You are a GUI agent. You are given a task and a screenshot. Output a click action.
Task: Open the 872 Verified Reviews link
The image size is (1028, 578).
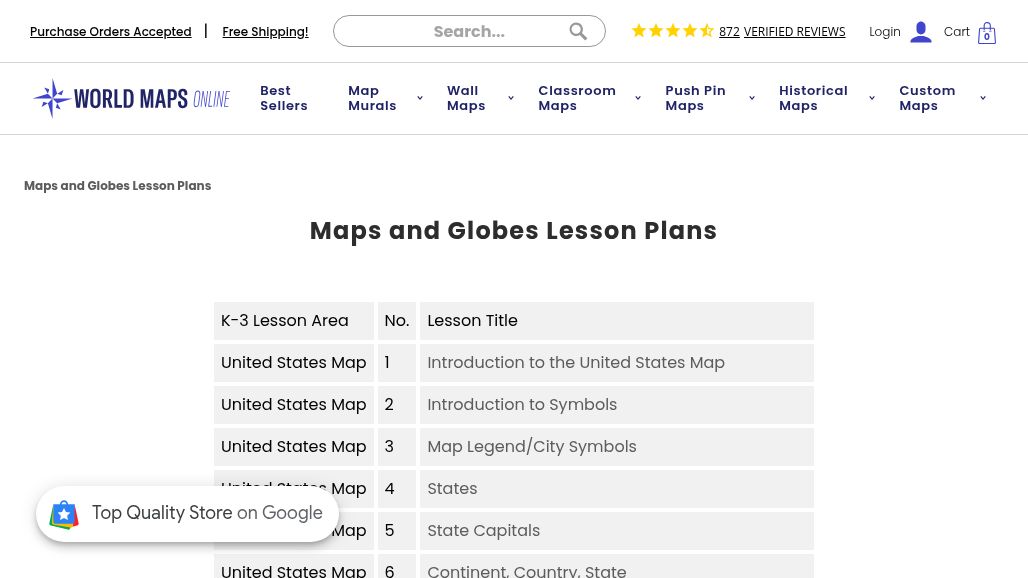[x=782, y=32]
